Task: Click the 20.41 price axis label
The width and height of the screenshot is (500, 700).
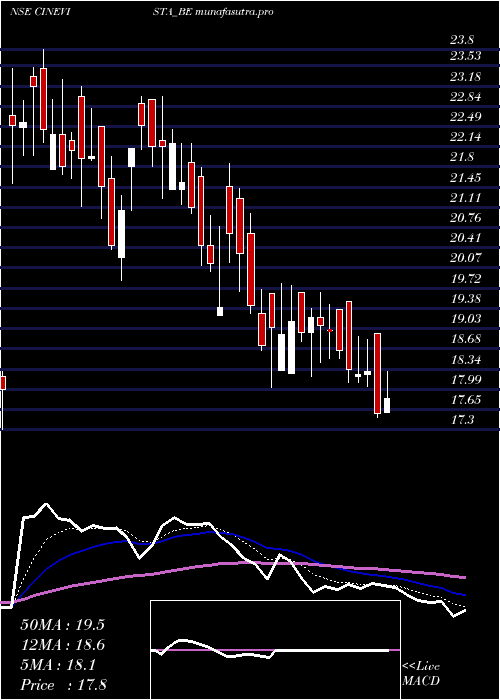Action: (x=465, y=238)
